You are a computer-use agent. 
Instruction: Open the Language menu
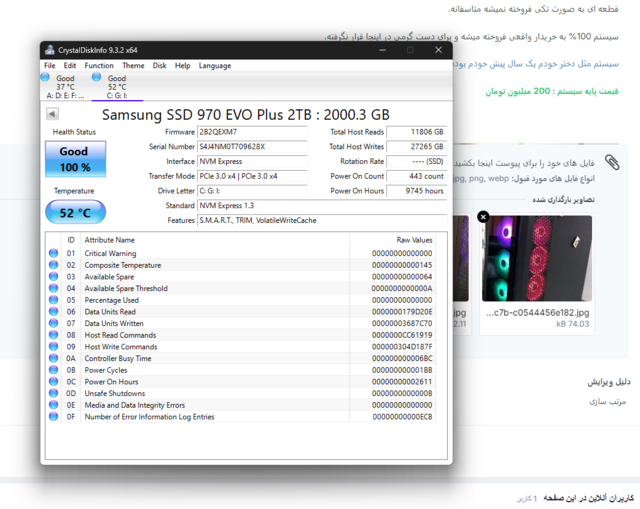point(215,66)
